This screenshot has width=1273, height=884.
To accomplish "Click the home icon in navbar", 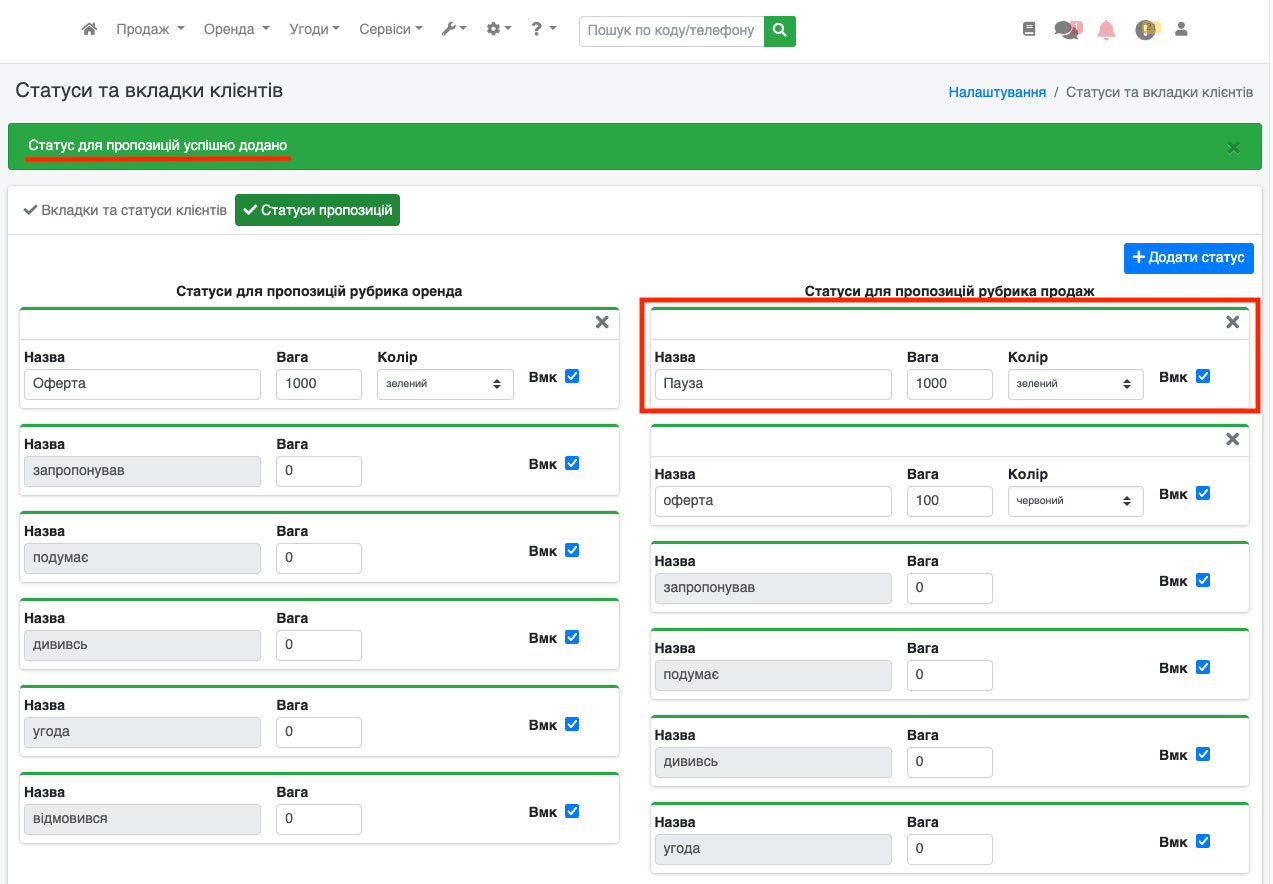I will coord(89,30).
